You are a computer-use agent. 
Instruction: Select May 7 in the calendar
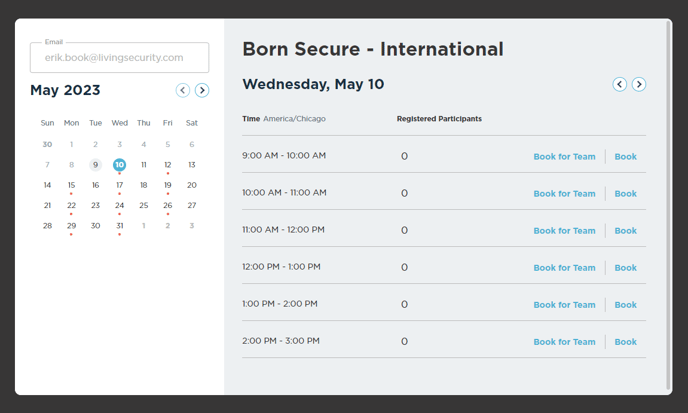(47, 165)
